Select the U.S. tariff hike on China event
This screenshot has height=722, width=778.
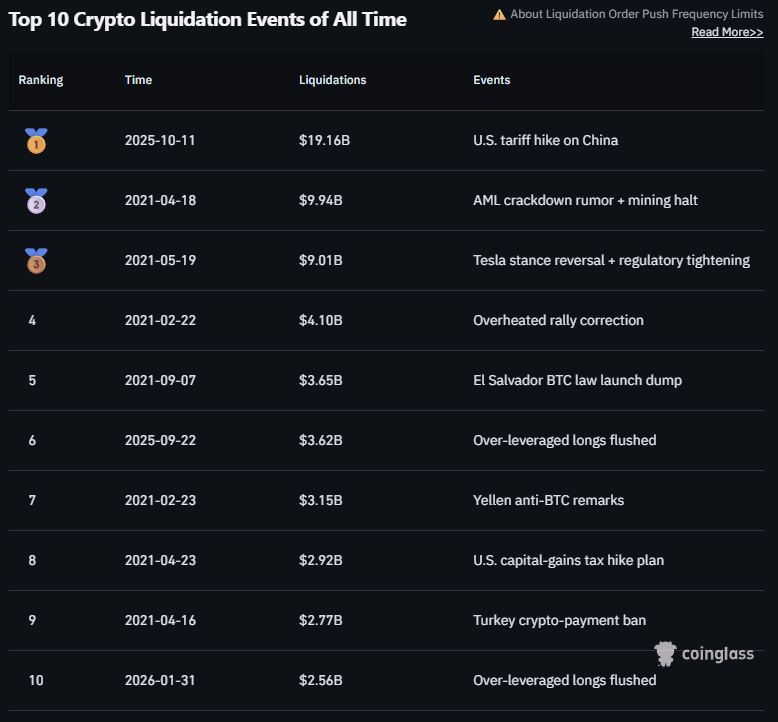coord(545,141)
